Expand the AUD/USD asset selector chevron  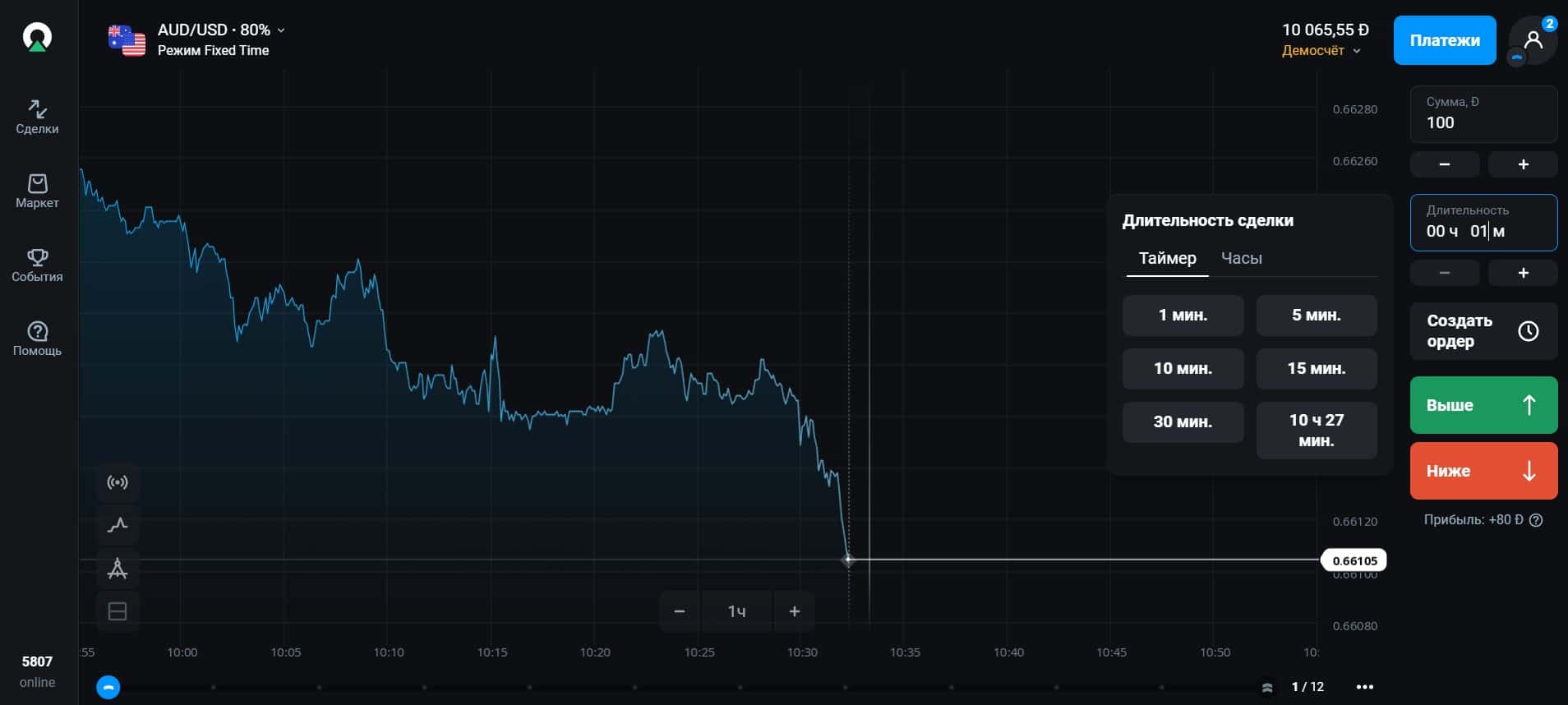[x=281, y=30]
